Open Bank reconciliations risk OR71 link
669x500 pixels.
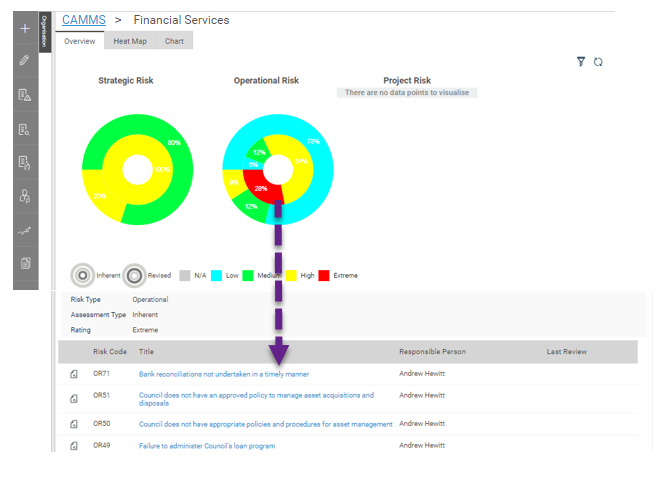click(224, 374)
